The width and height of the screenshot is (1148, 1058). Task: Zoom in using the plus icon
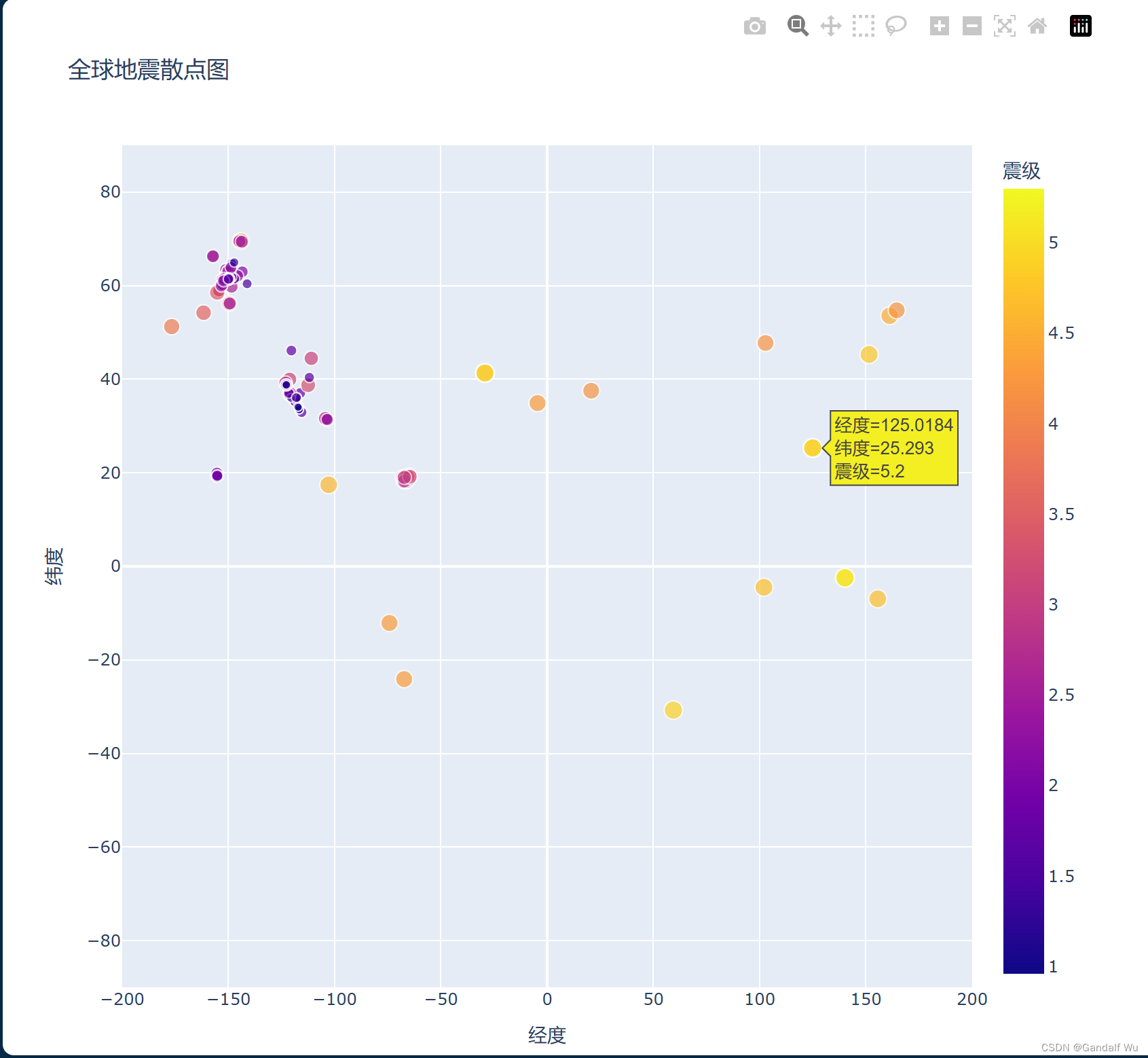point(940,26)
